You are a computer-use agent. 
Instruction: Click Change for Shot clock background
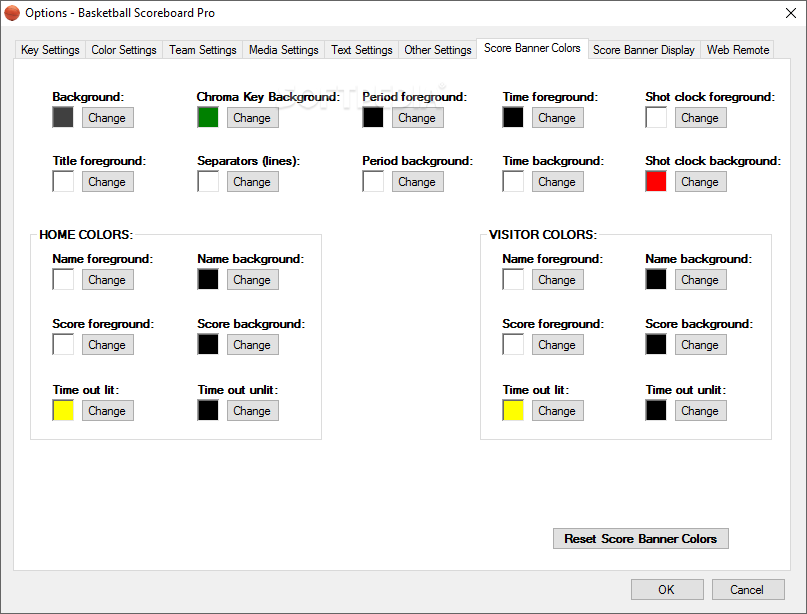coord(700,182)
